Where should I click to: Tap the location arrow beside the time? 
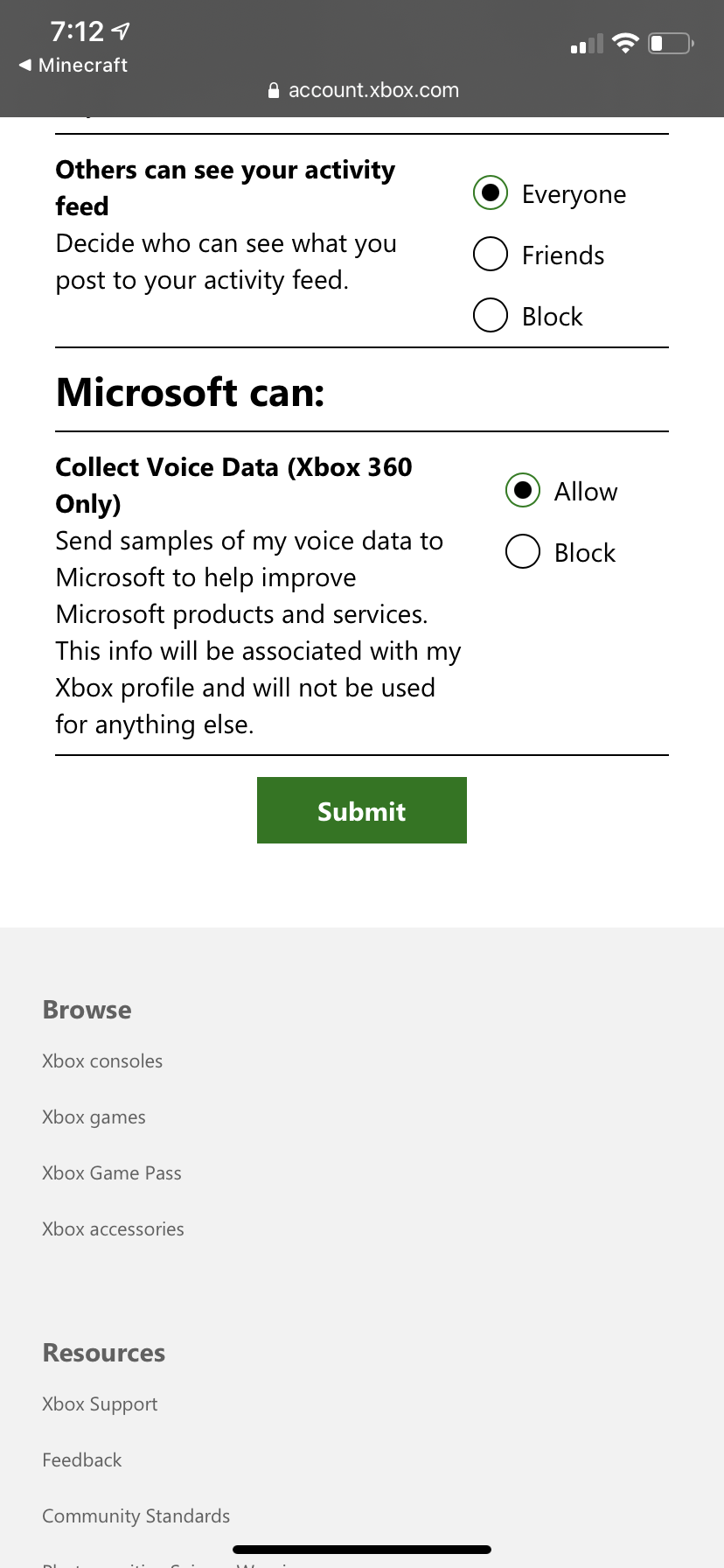click(x=122, y=31)
